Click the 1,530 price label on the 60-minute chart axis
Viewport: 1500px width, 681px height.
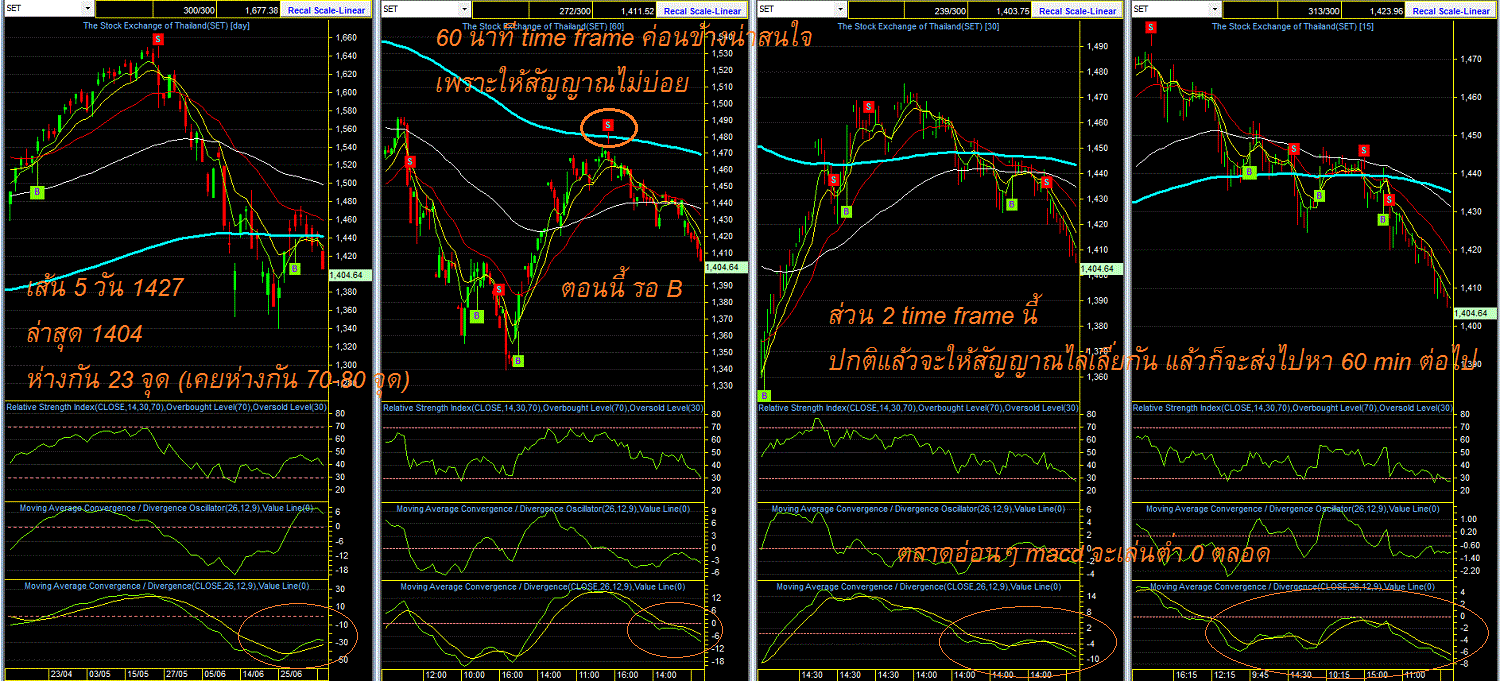coord(721,54)
